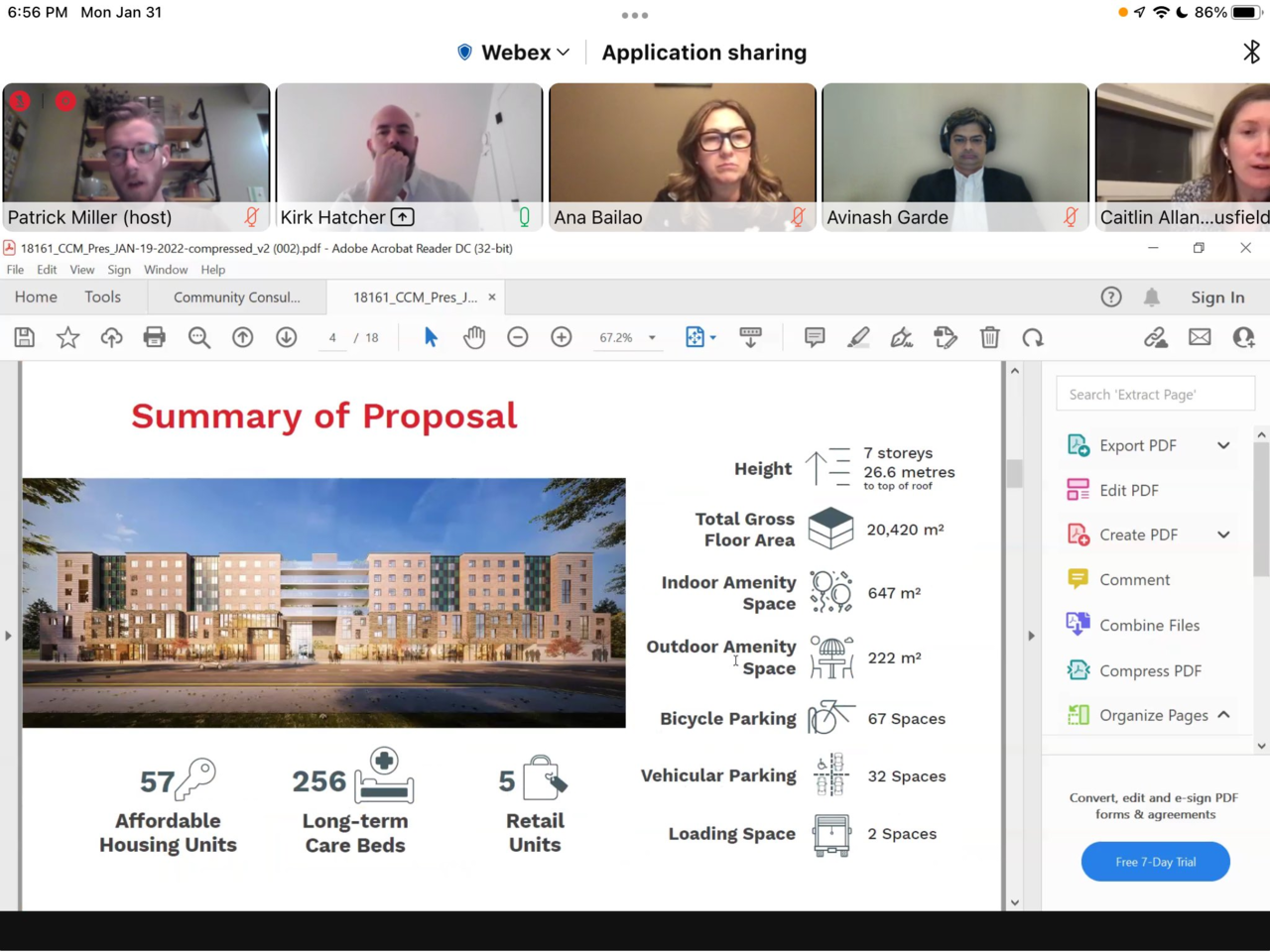Screen dimensions: 1270x952
Task: Expand the Export PDF options
Action: point(1223,445)
